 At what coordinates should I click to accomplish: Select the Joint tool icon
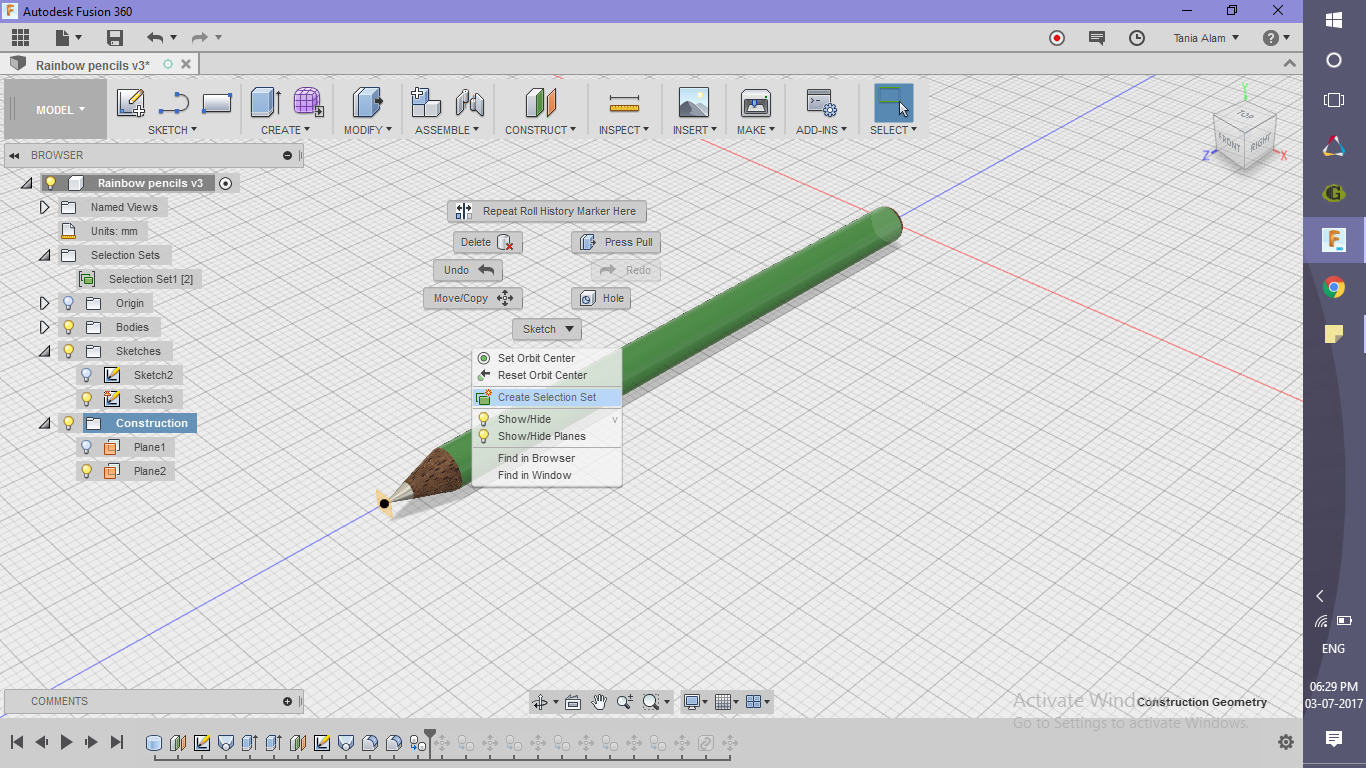tap(469, 103)
